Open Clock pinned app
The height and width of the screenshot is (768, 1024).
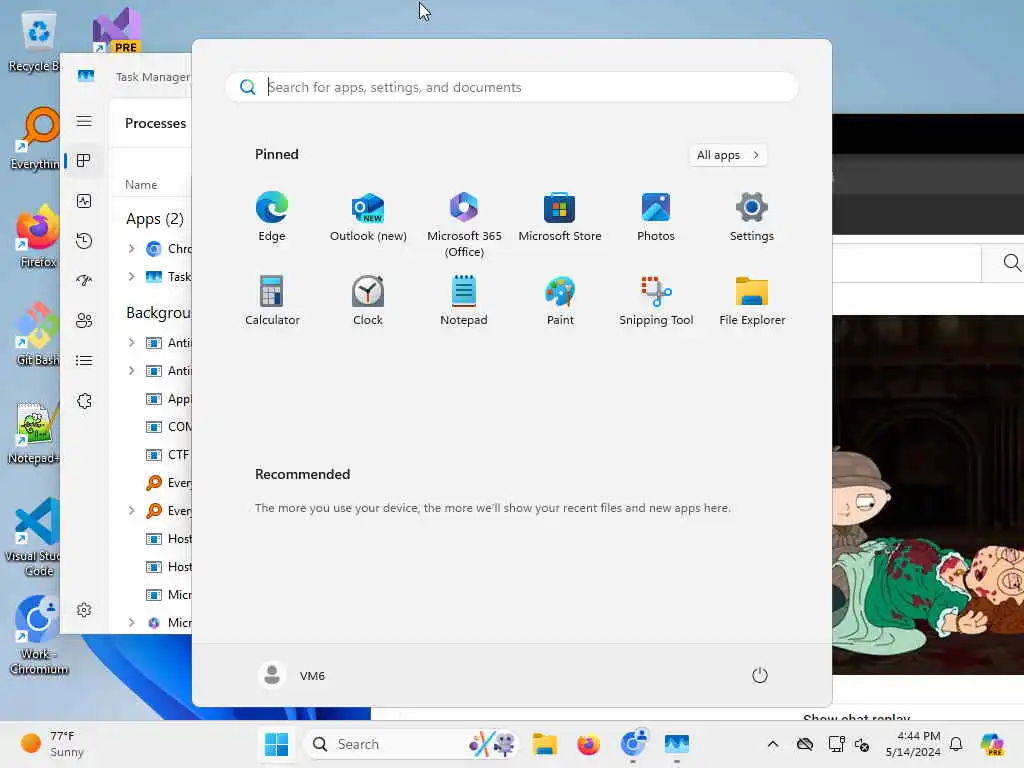(368, 300)
